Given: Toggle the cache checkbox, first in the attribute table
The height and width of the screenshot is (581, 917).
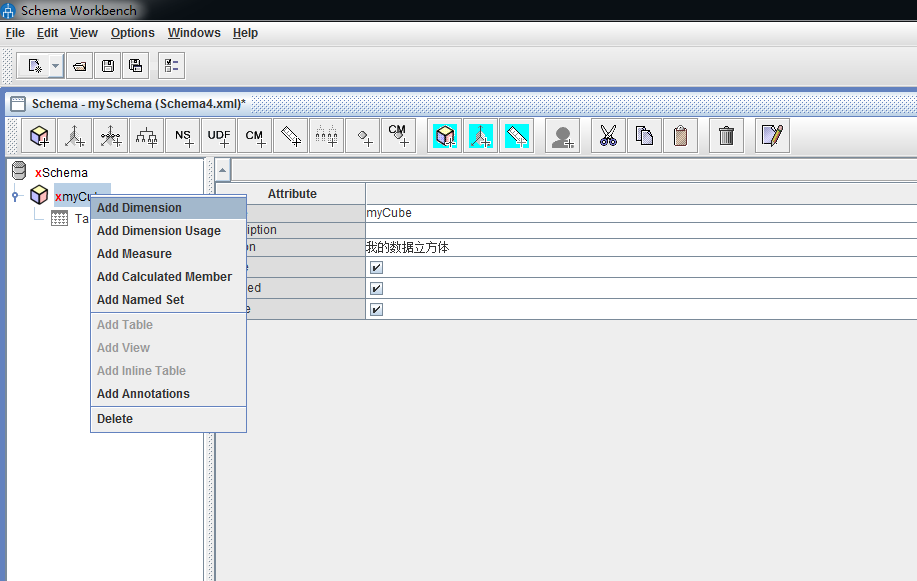Looking at the screenshot, I should point(377,268).
